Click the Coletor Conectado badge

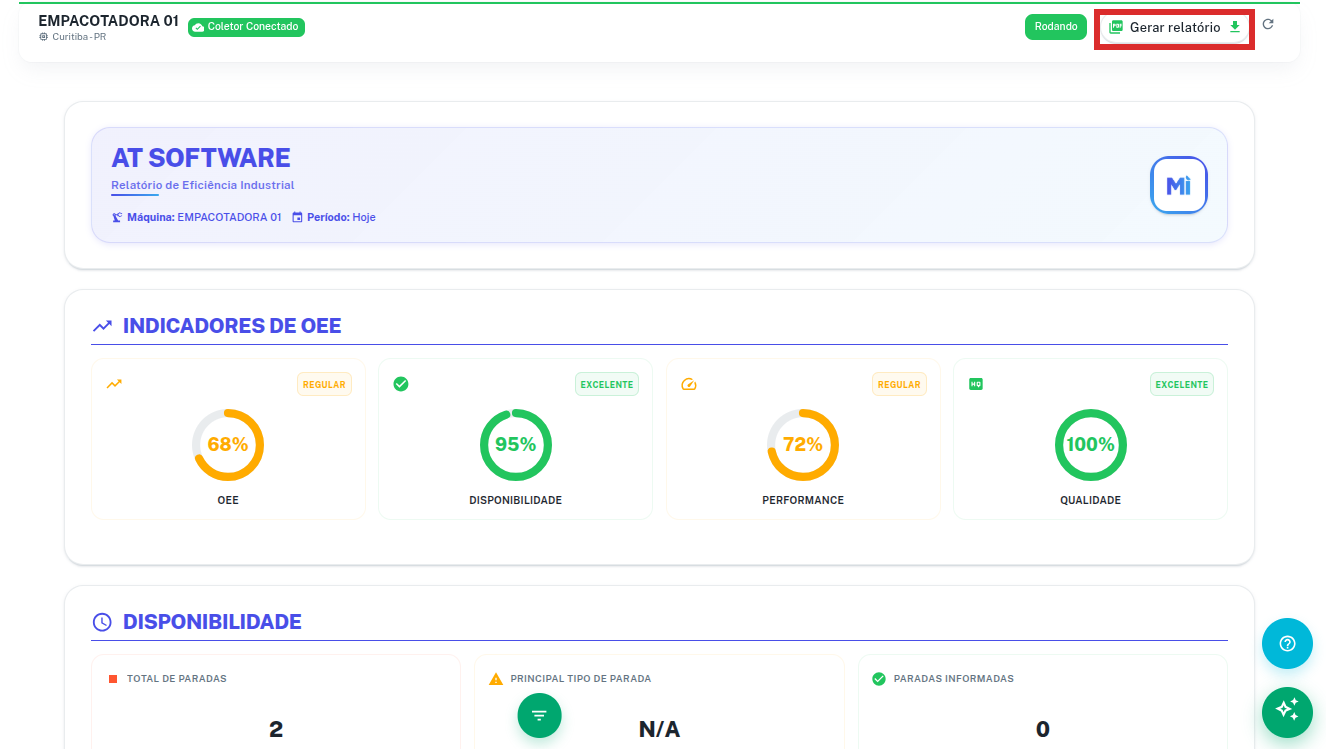coord(246,27)
